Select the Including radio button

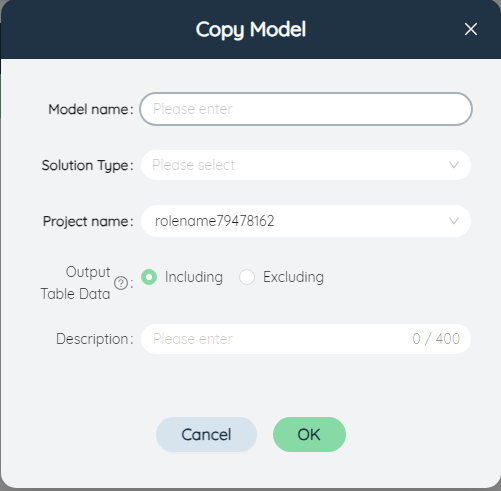click(149, 277)
